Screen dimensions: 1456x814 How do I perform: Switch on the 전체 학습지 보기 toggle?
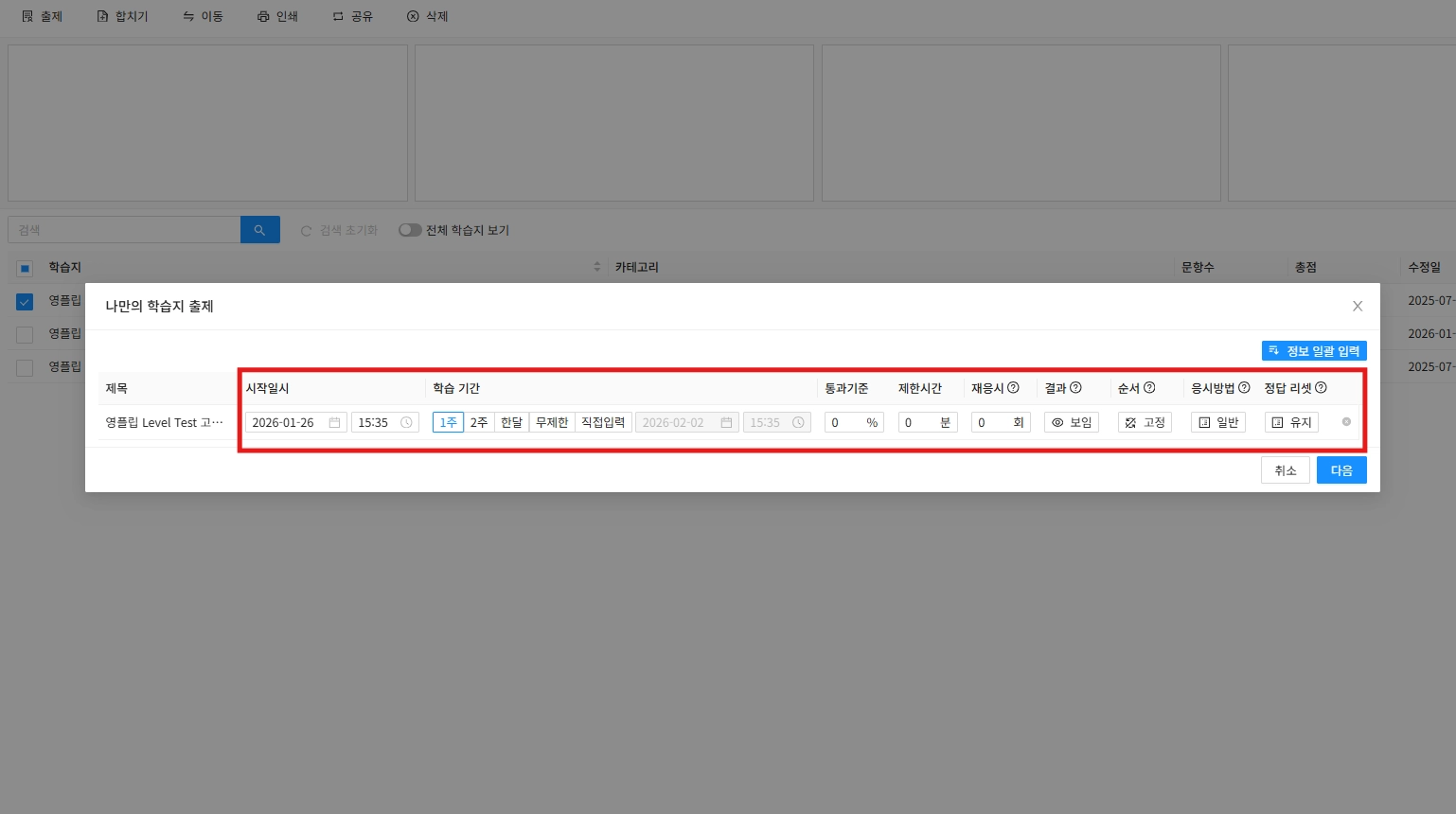pyautogui.click(x=410, y=230)
